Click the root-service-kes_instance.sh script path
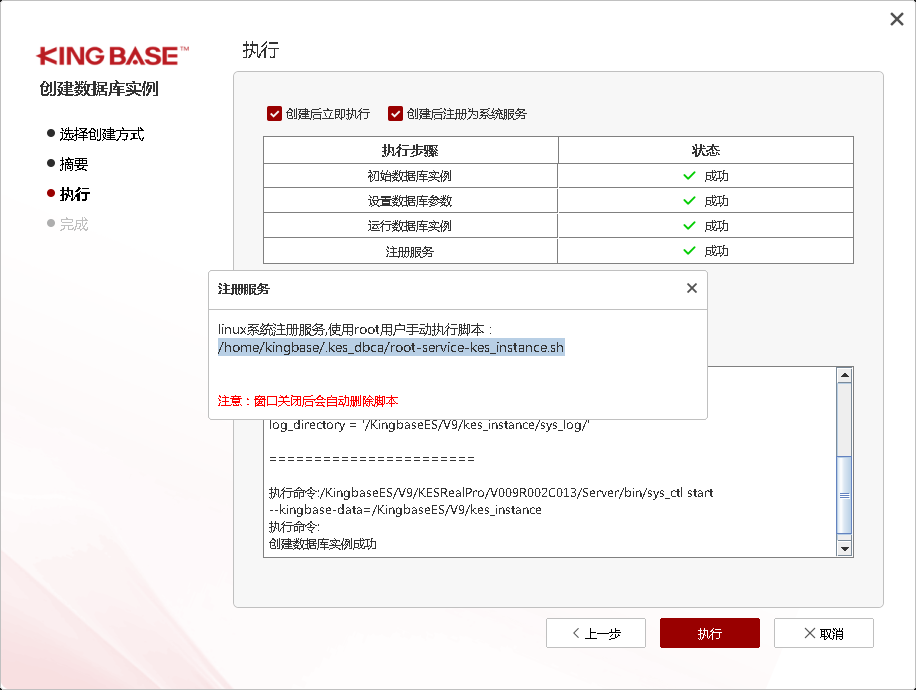Viewport: 916px width, 690px height. [x=391, y=347]
